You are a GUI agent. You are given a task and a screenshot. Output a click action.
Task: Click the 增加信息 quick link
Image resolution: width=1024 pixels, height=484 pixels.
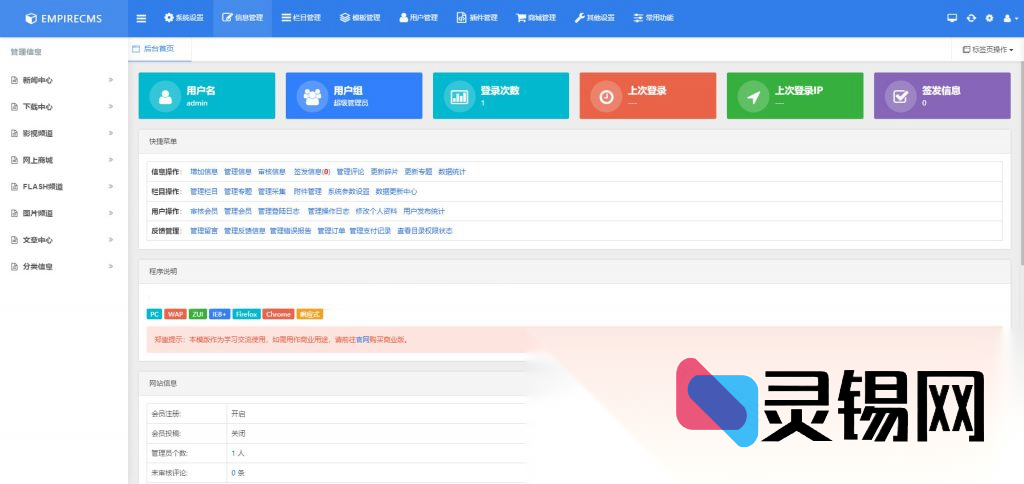204,172
